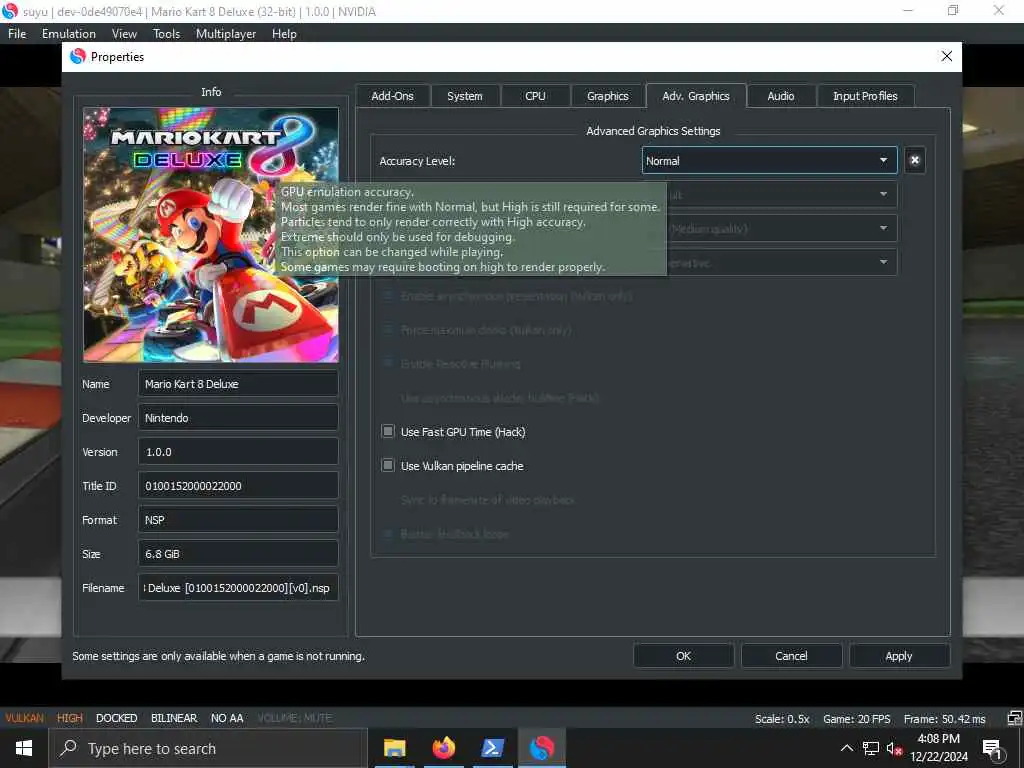The image size is (1024, 768).
Task: Click the Windows taskbar search box
Action: [x=208, y=748]
